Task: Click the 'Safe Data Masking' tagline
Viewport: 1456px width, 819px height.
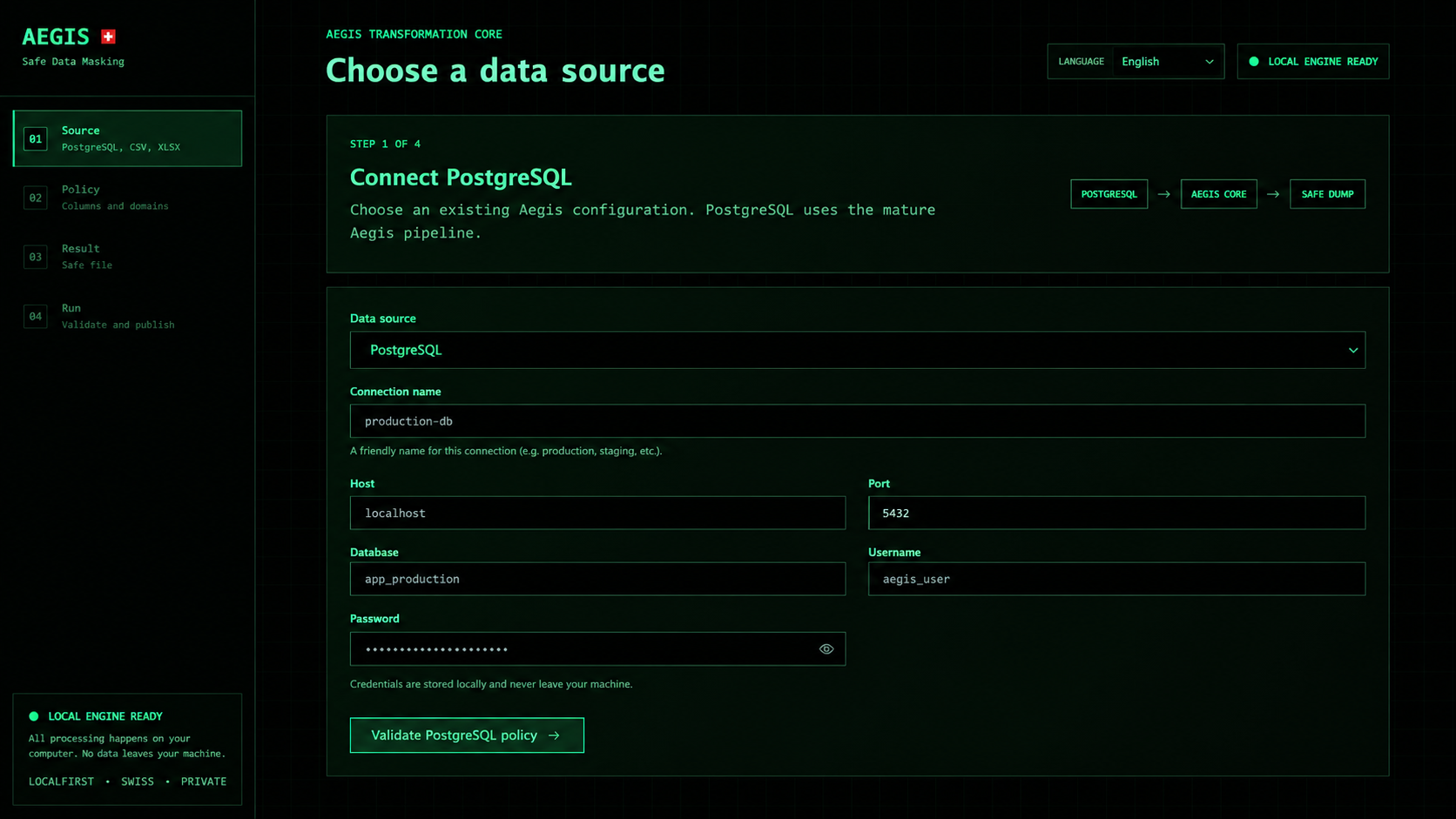Action: pos(73,62)
